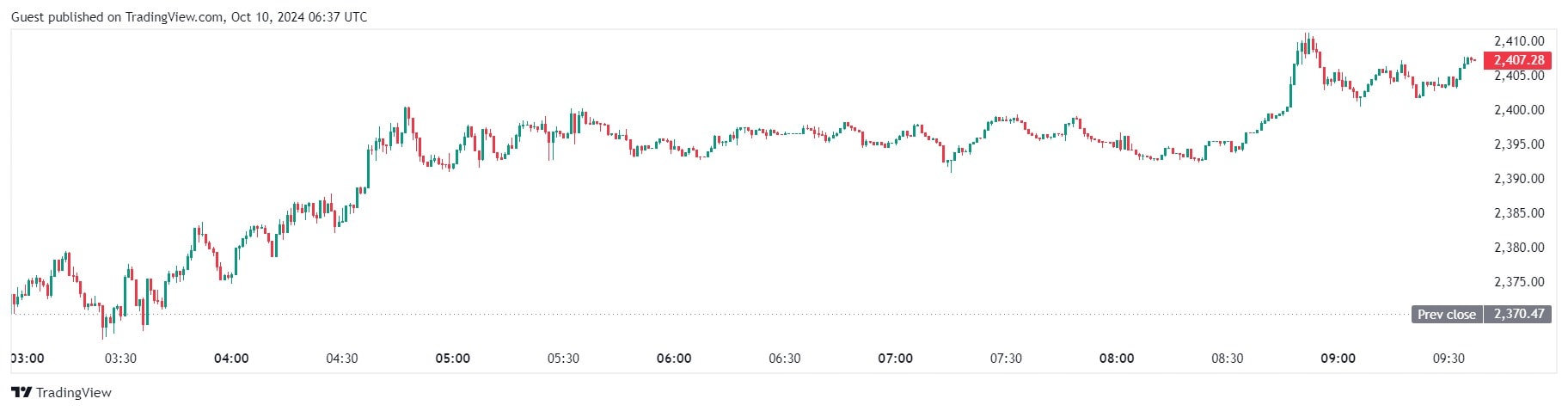Image resolution: width=1568 pixels, height=411 pixels.
Task: Click the TradingView logo icon
Action: (21, 393)
